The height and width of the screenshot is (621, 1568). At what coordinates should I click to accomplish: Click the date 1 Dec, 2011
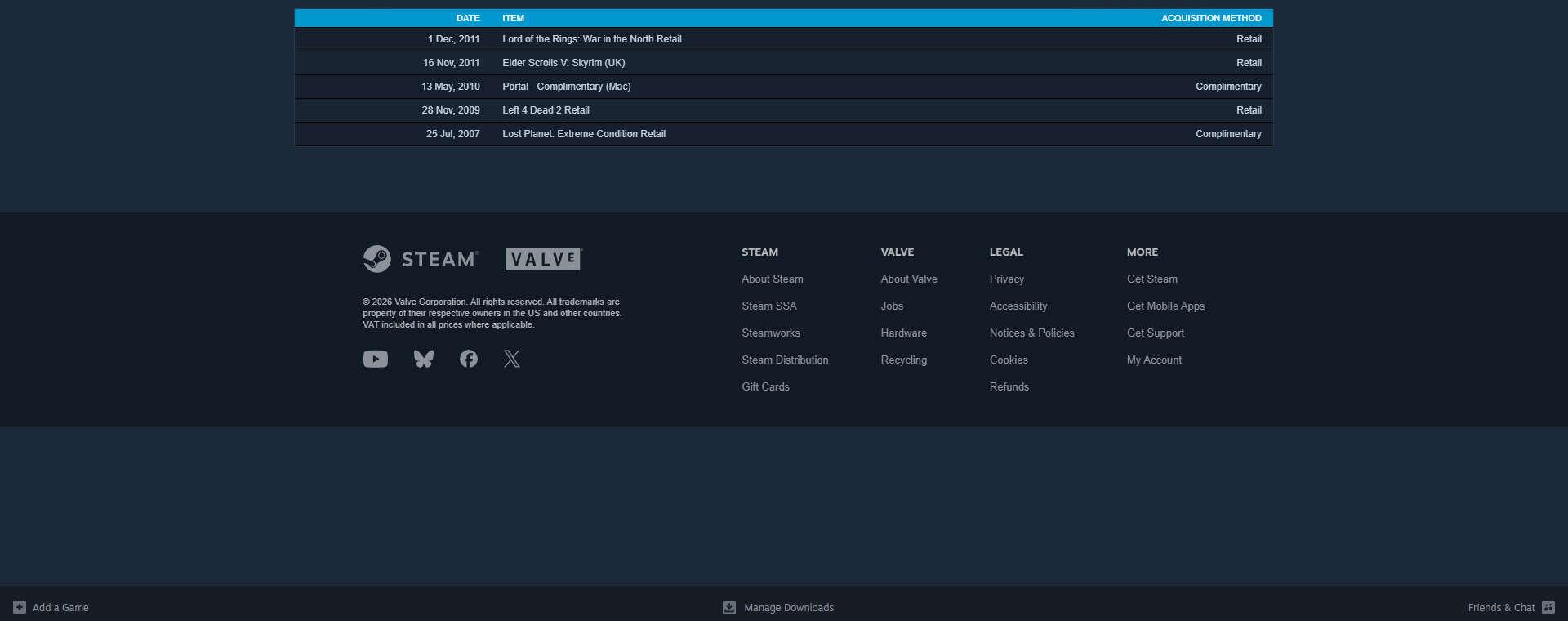tap(453, 39)
